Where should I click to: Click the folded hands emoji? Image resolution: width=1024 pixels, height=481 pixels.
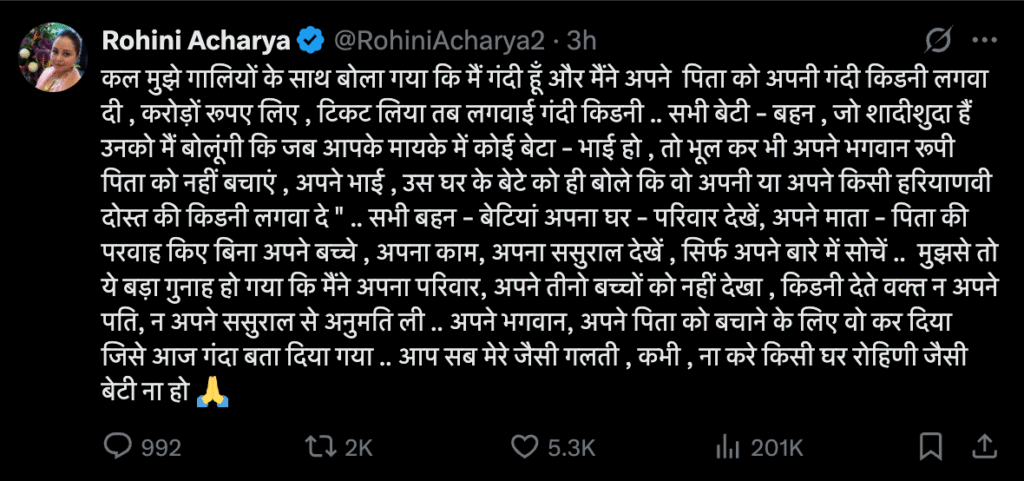[x=212, y=388]
